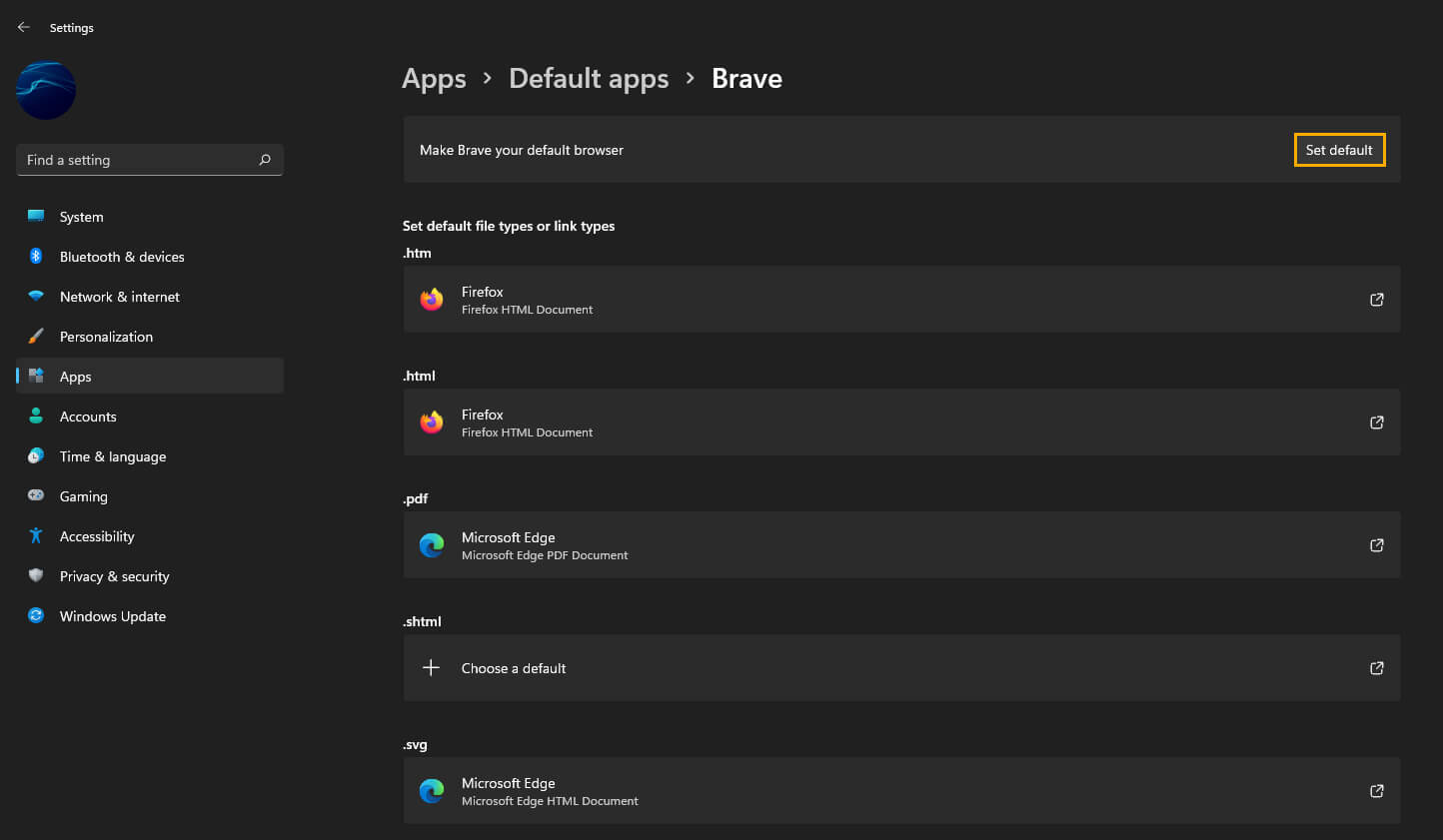Open System settings category

pyautogui.click(x=150, y=217)
